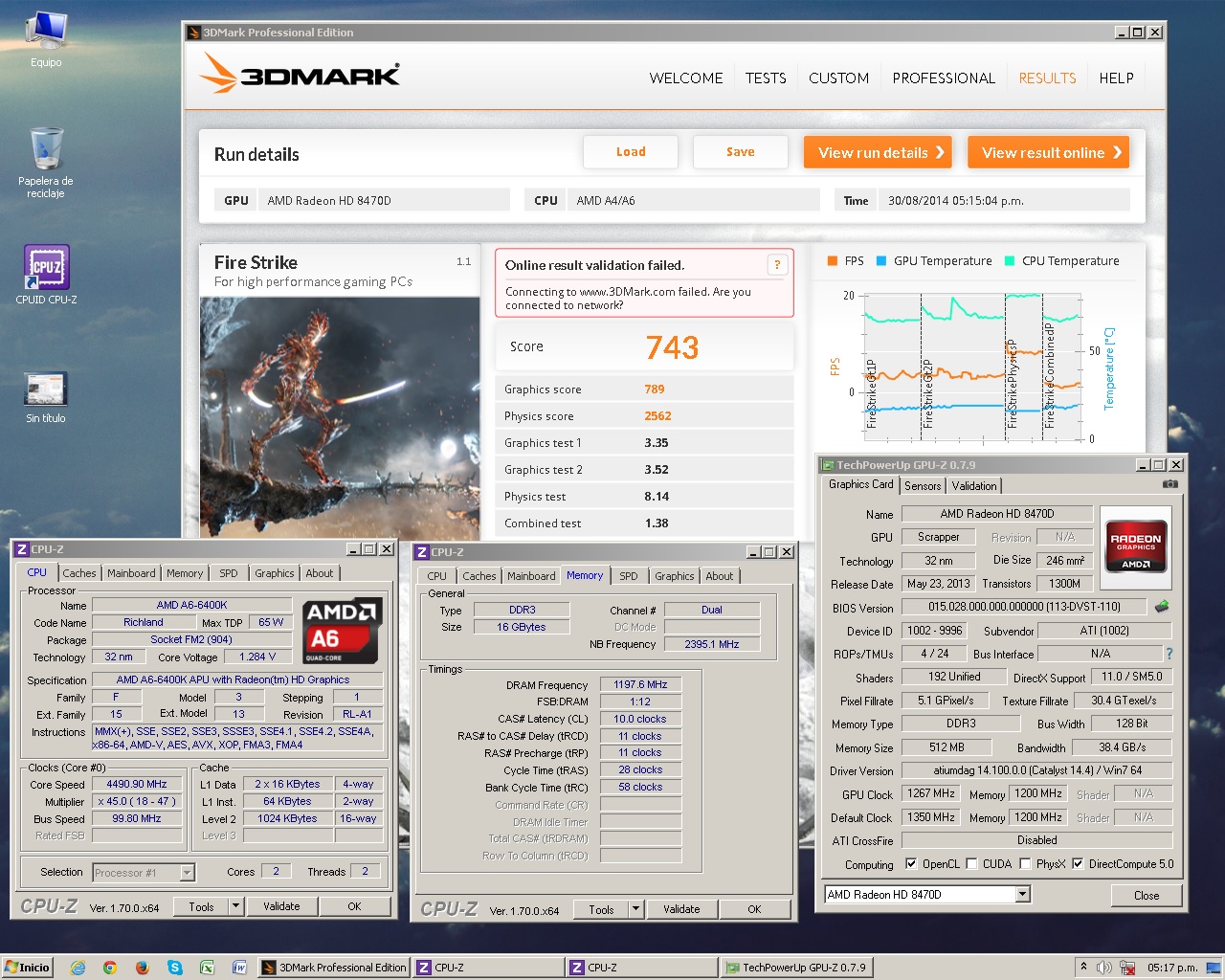1225x980 pixels.
Task: Click the help question mark in validation failed box
Action: click(x=777, y=265)
